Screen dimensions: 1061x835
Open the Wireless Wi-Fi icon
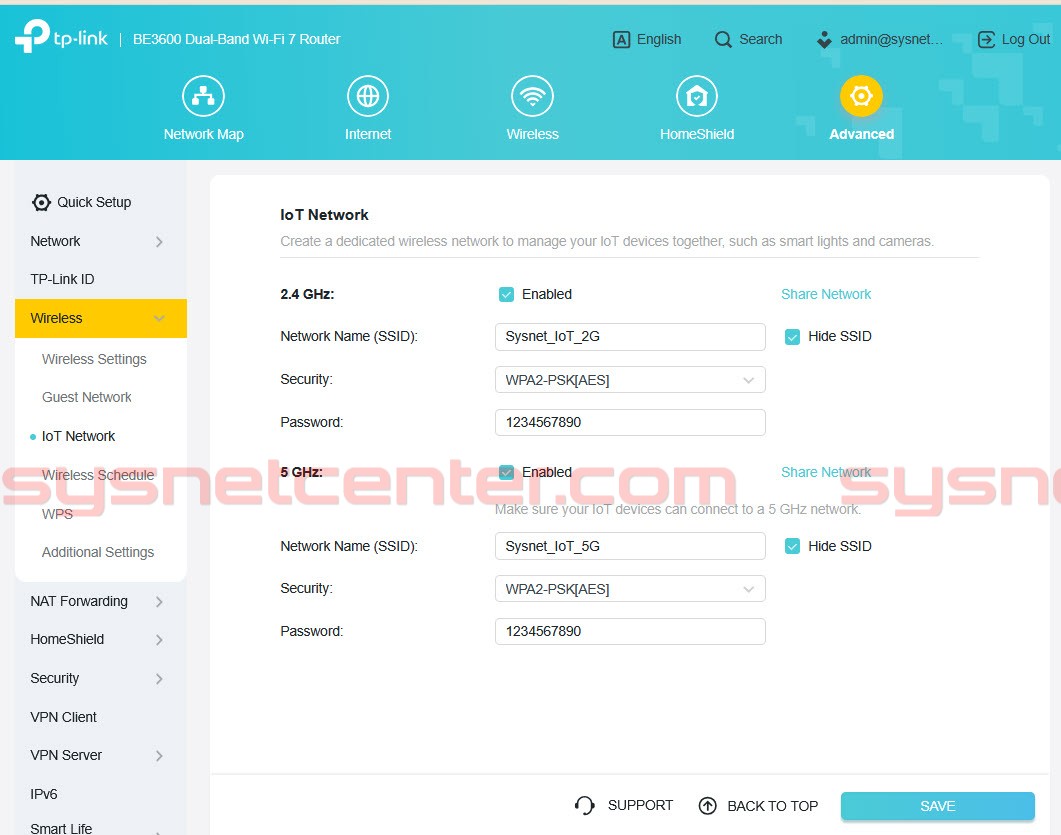[533, 96]
